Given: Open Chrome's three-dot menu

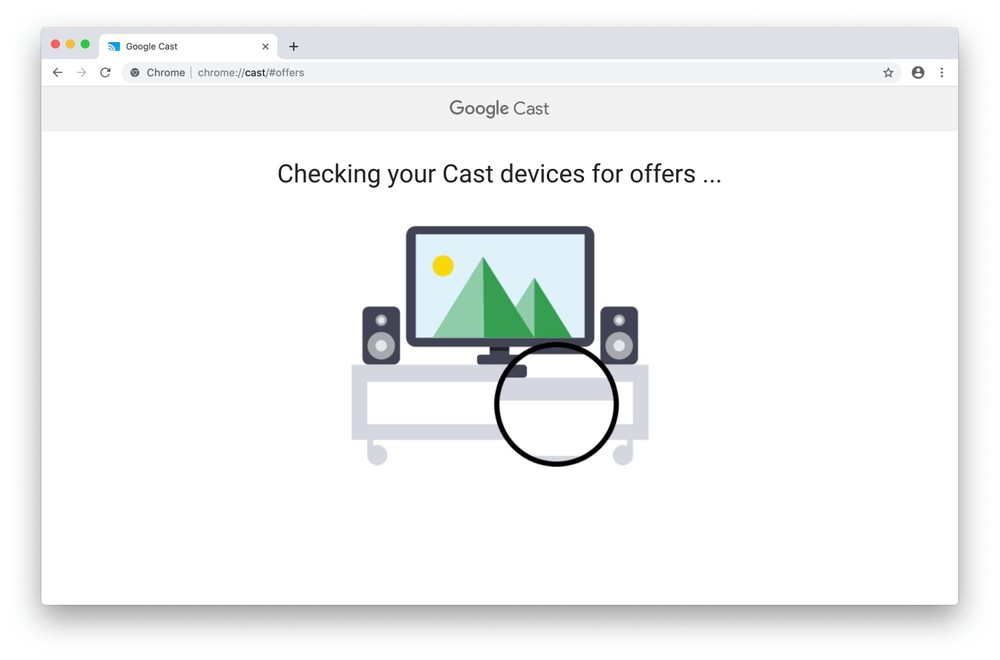Looking at the screenshot, I should (x=942, y=73).
